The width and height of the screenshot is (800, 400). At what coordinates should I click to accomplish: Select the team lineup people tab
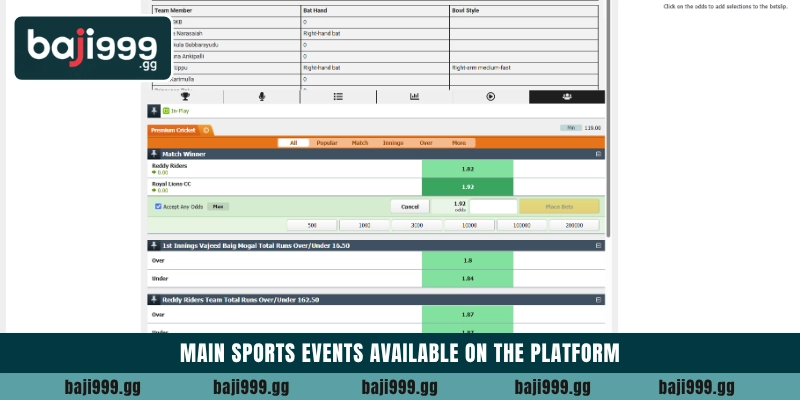click(x=567, y=96)
